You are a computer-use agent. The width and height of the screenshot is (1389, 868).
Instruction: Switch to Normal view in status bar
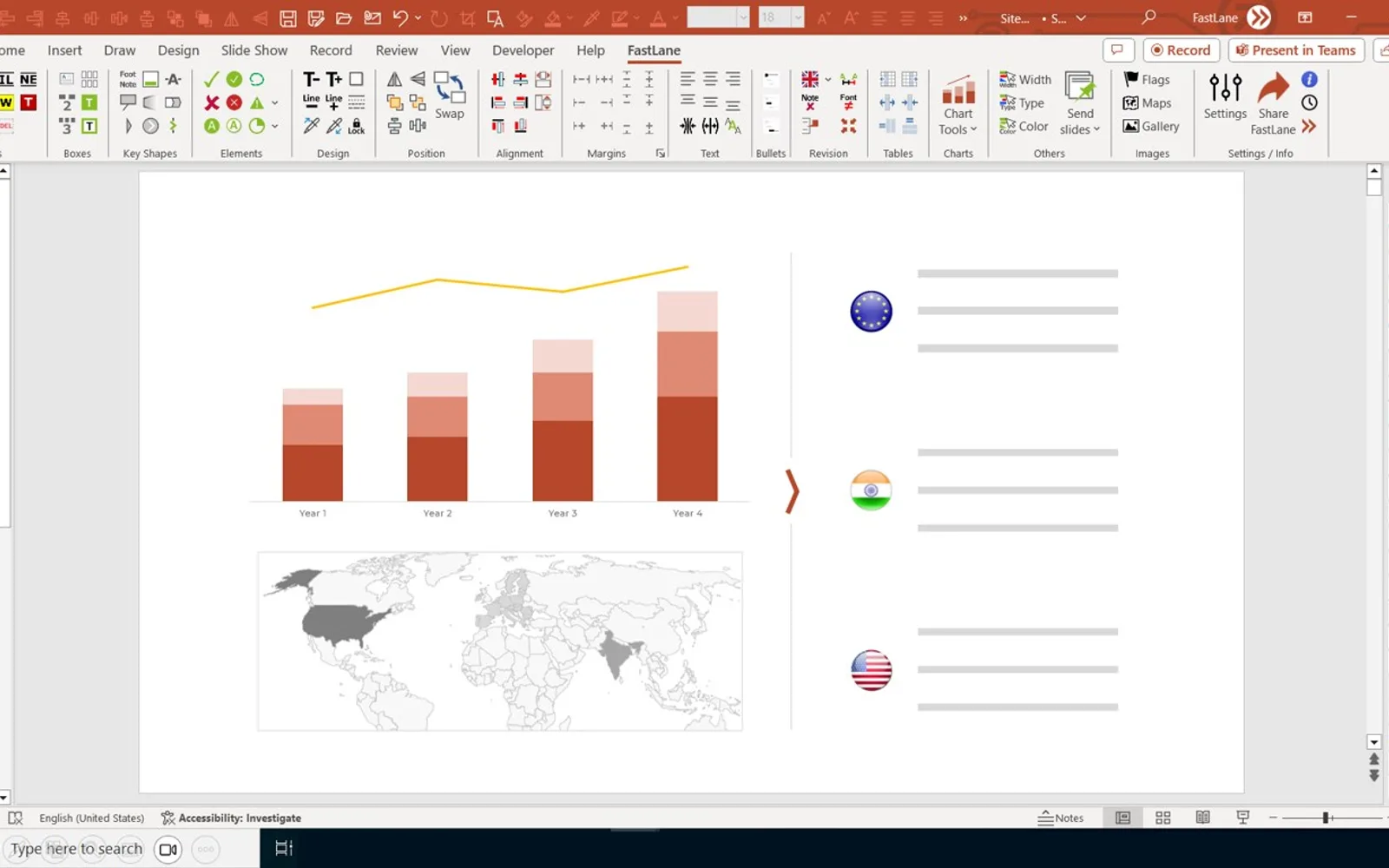tap(1122, 818)
